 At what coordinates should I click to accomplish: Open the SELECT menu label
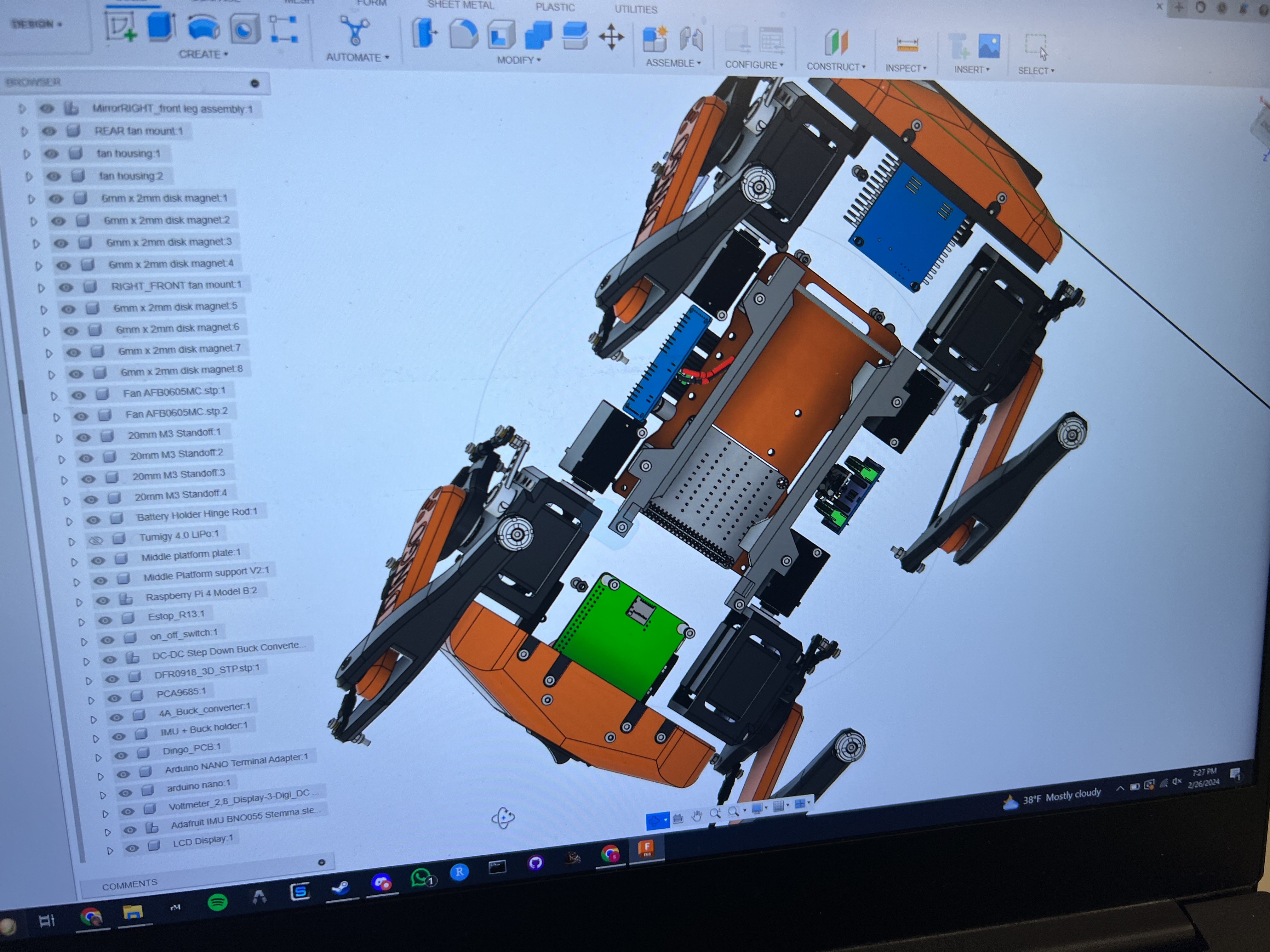1036,71
